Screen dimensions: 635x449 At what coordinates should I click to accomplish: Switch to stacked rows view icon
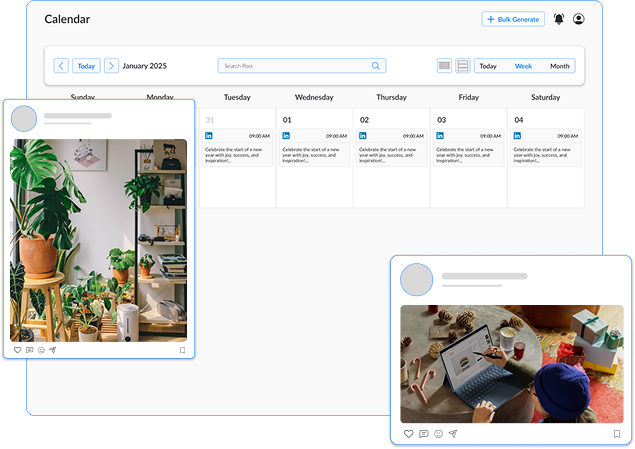coord(462,66)
